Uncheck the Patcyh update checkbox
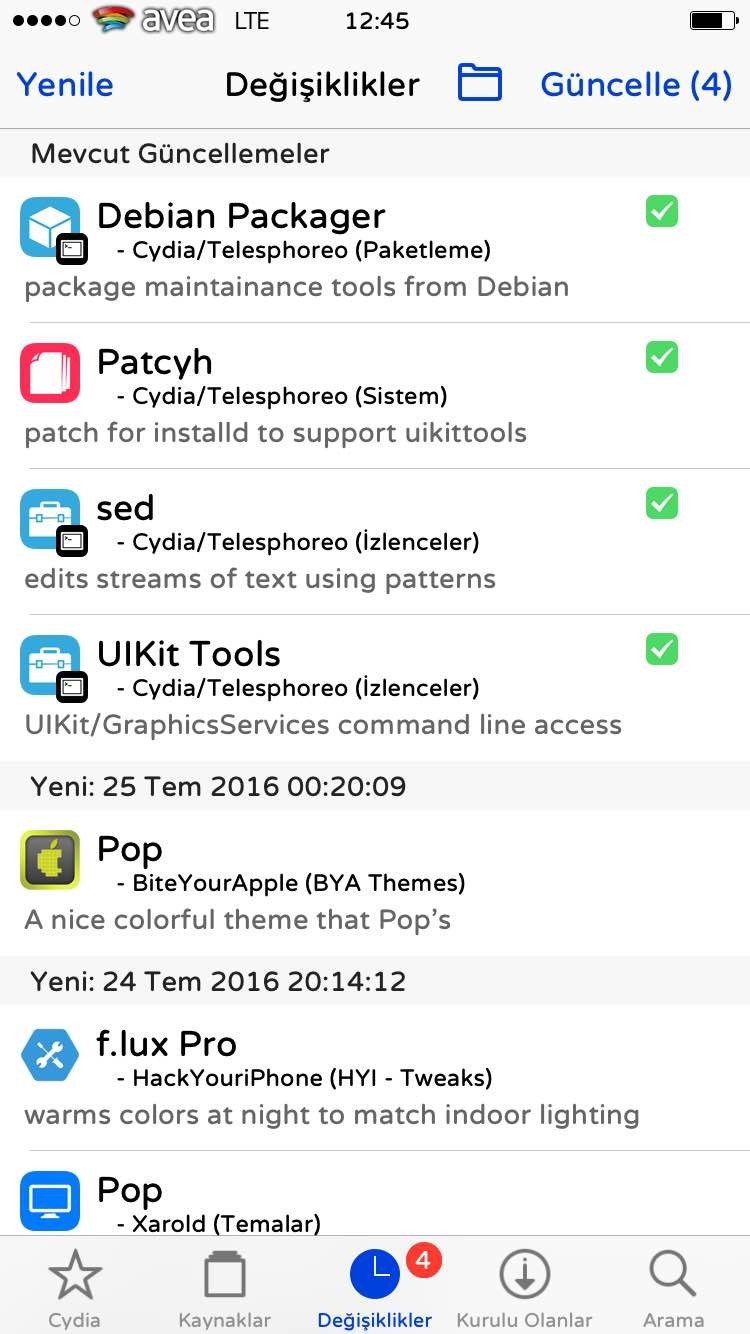The image size is (750, 1334). (662, 357)
